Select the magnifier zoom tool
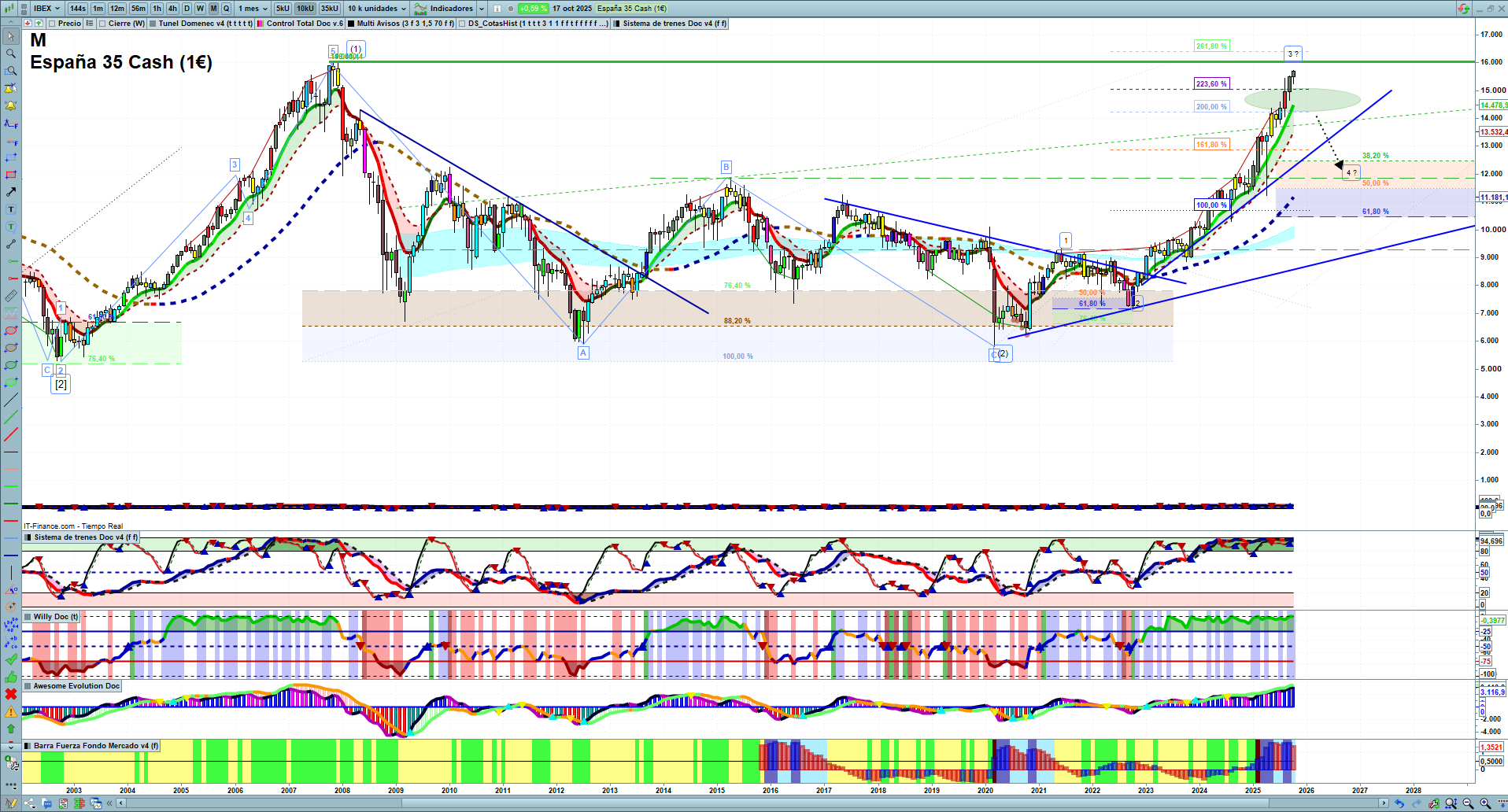The image size is (1508, 812). (11, 54)
